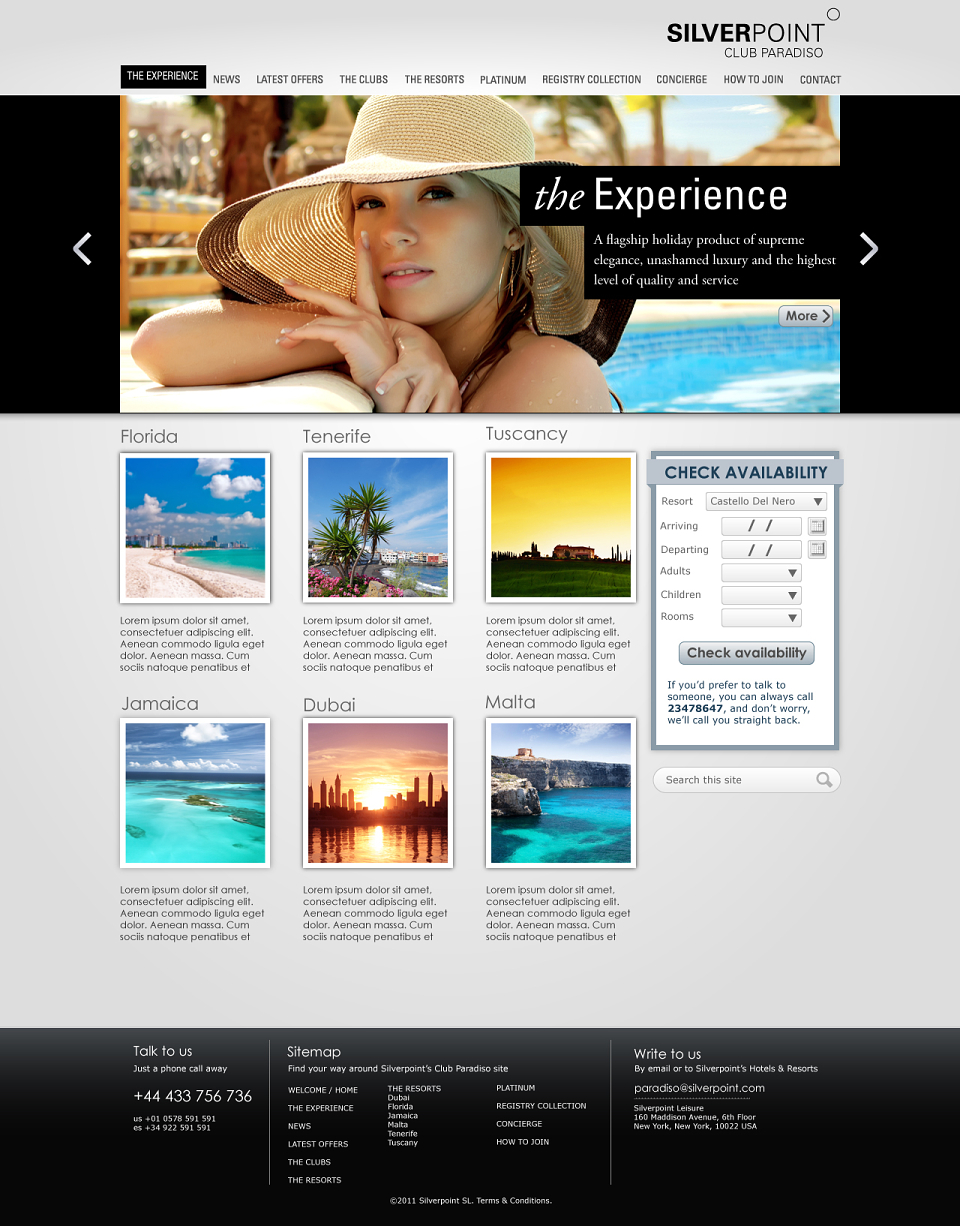The image size is (960, 1226).
Task: Open the Adults dropdown
Action: tap(761, 573)
